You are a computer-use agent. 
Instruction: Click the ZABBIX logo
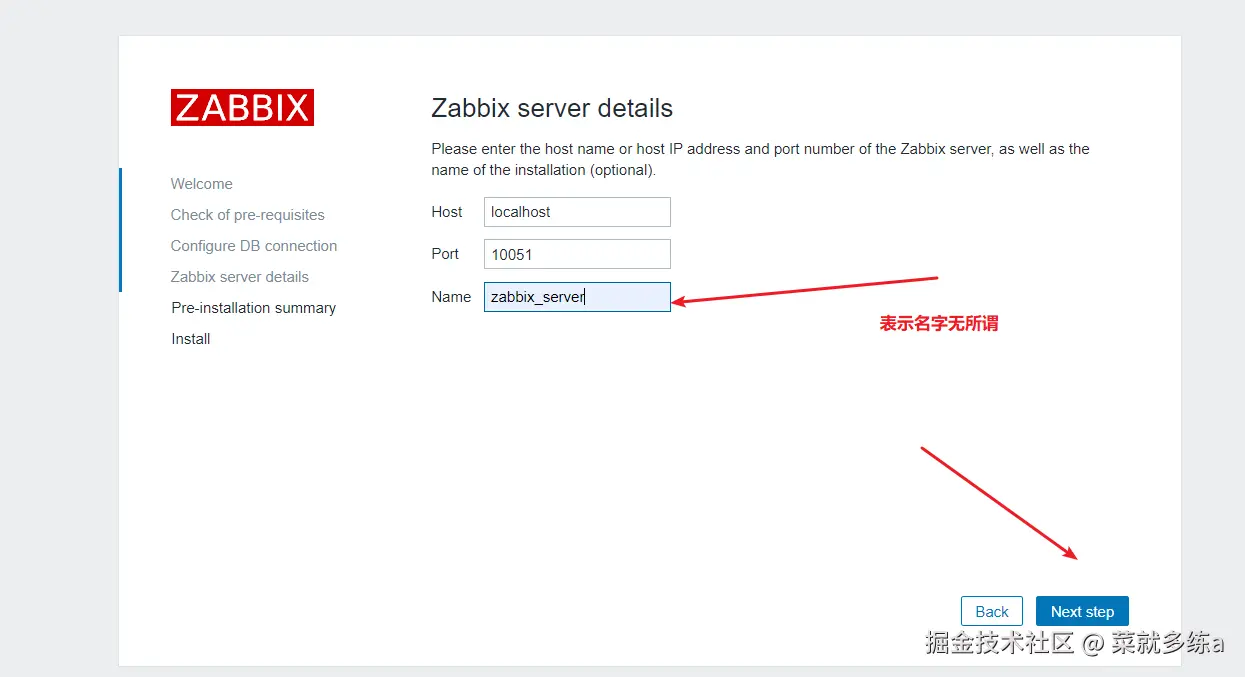point(242,107)
